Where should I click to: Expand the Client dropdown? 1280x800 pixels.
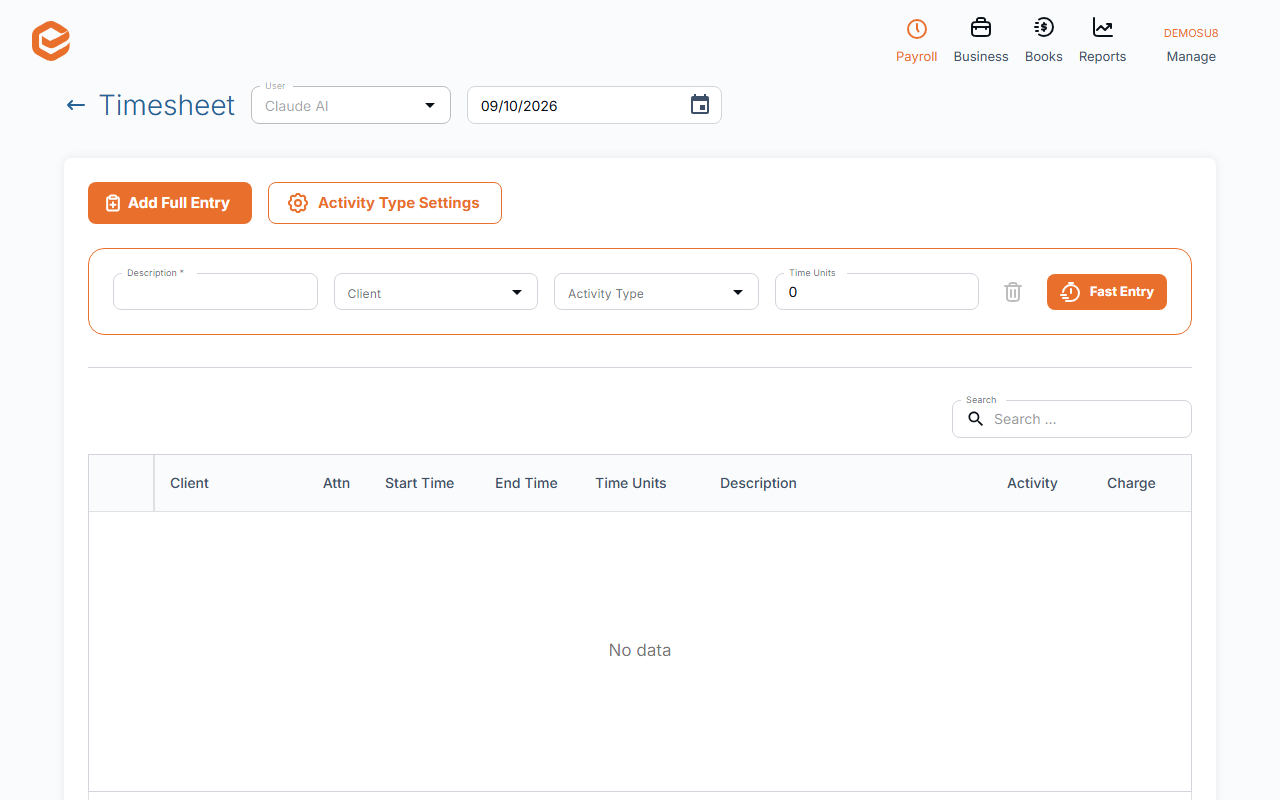[x=436, y=292]
